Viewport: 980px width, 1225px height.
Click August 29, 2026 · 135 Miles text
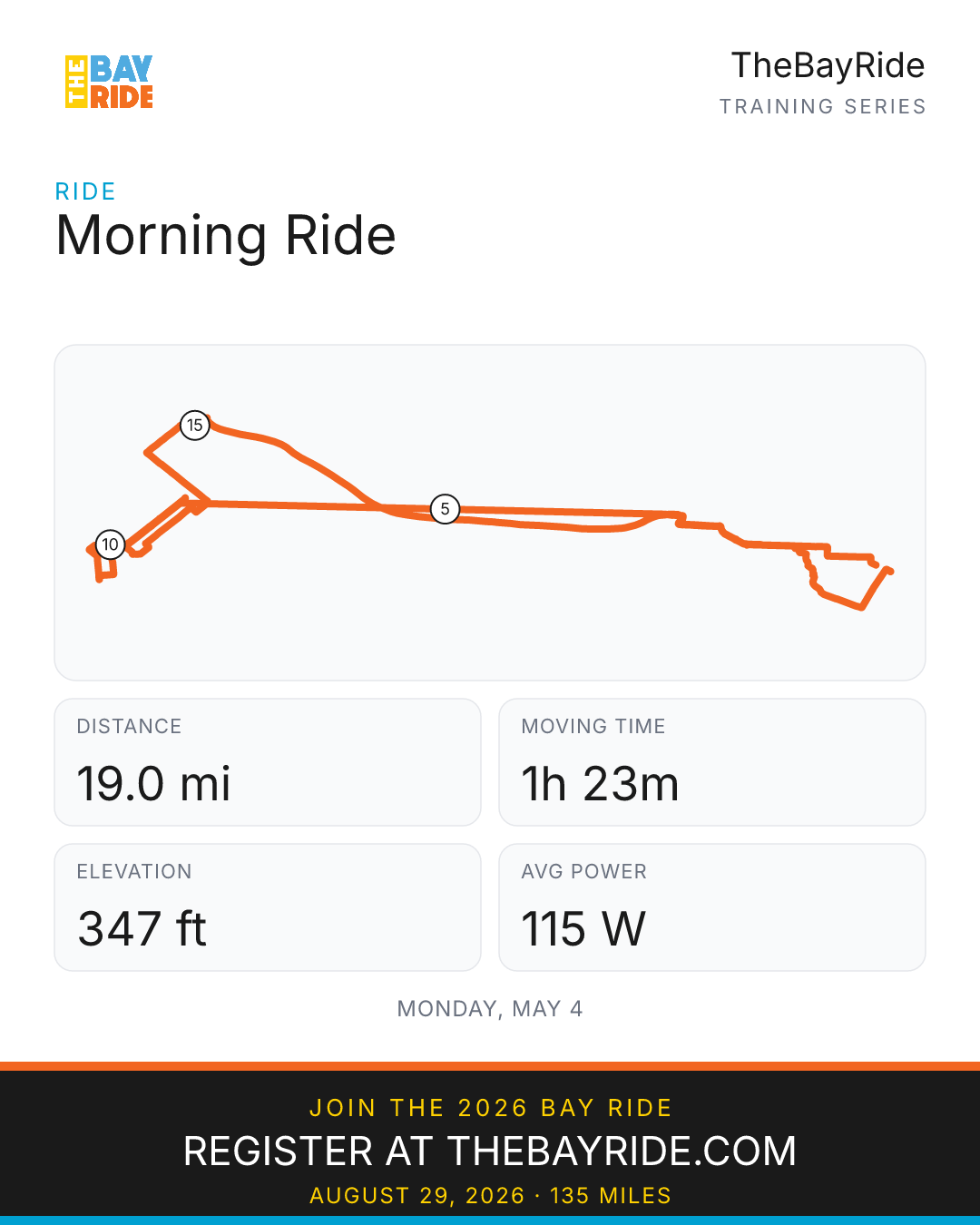point(490,1196)
